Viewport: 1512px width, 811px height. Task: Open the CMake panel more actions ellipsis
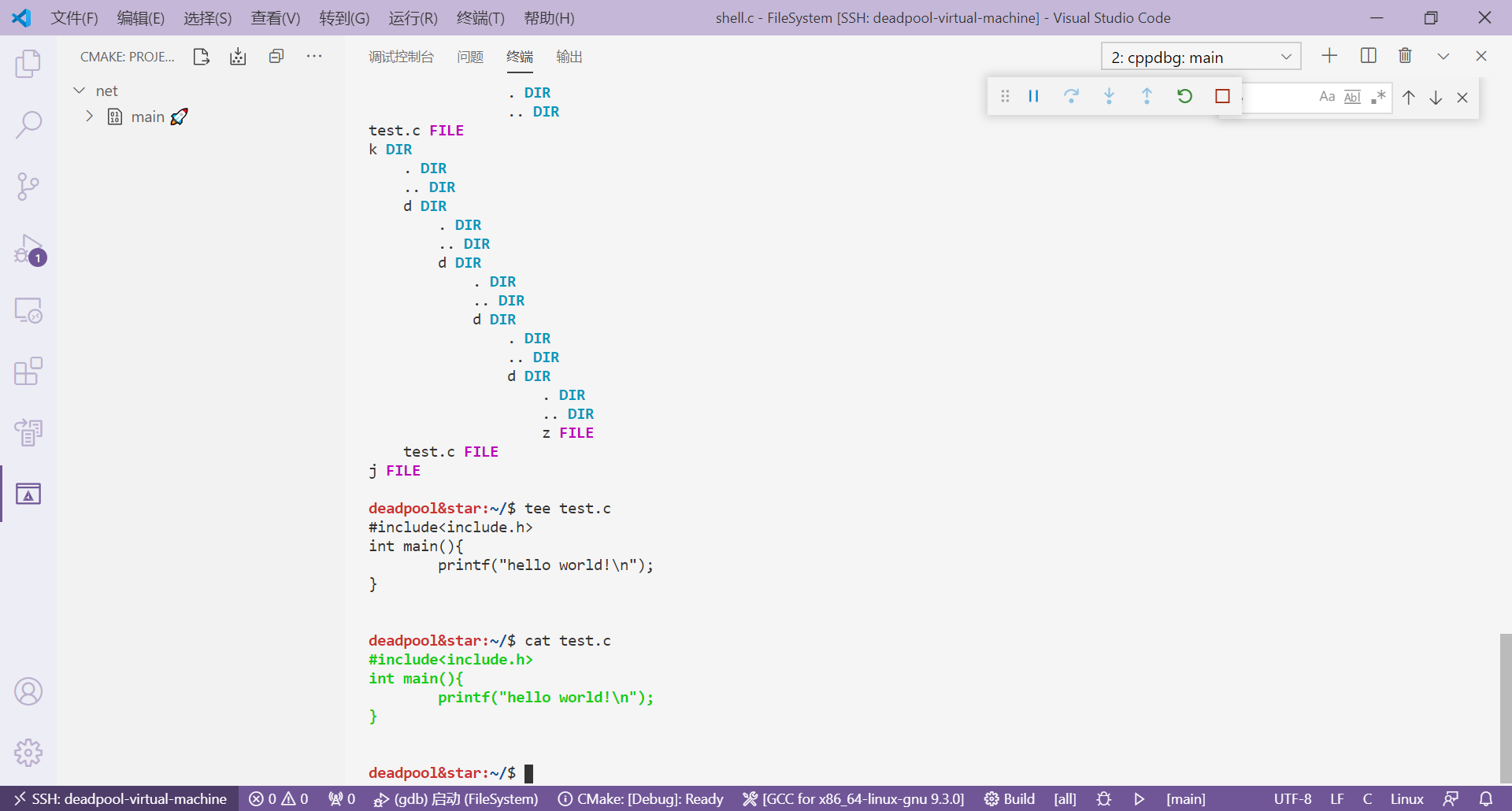[x=314, y=57]
